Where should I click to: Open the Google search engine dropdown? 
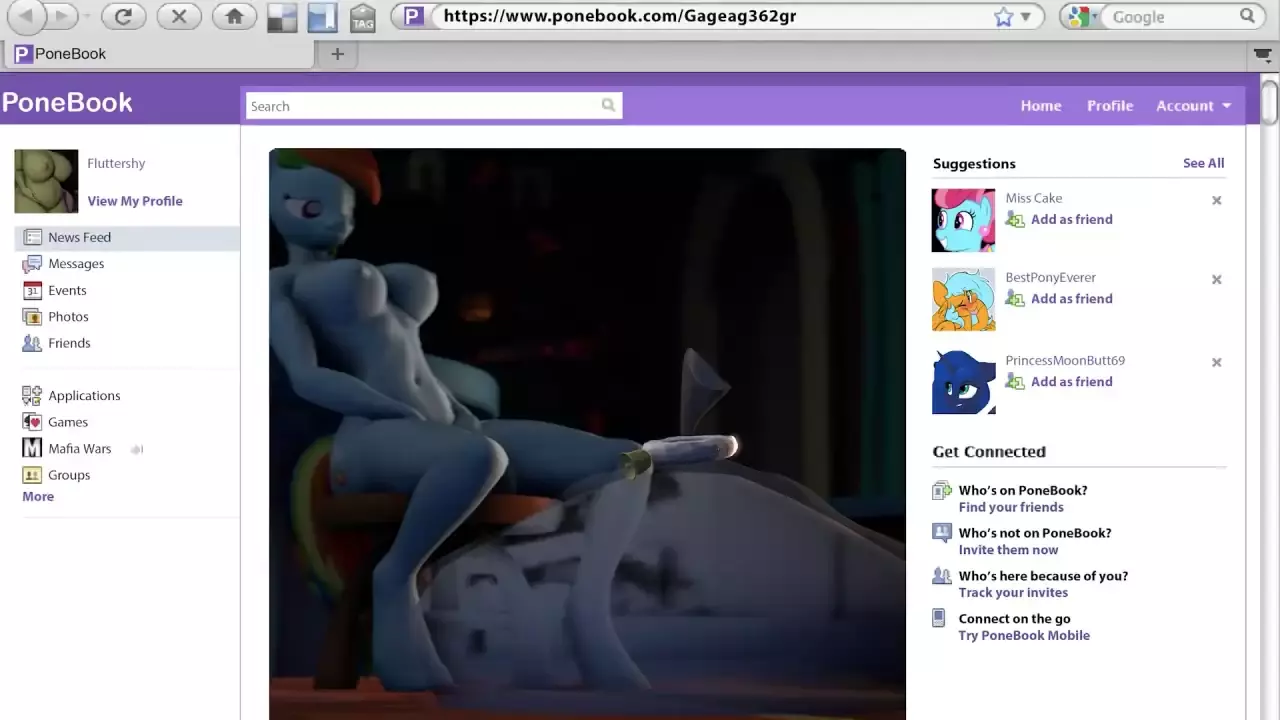coord(1085,17)
